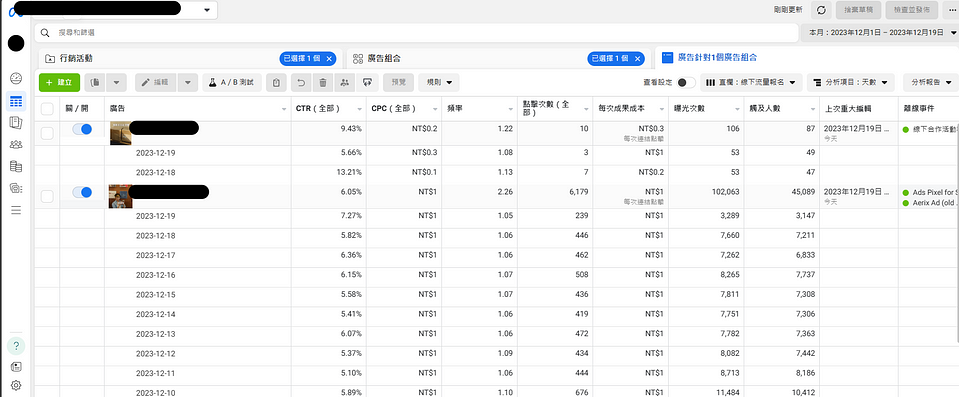959x397 pixels.
Task: Open the ads reporting pages icon in sidebar
Action: (x=16, y=123)
